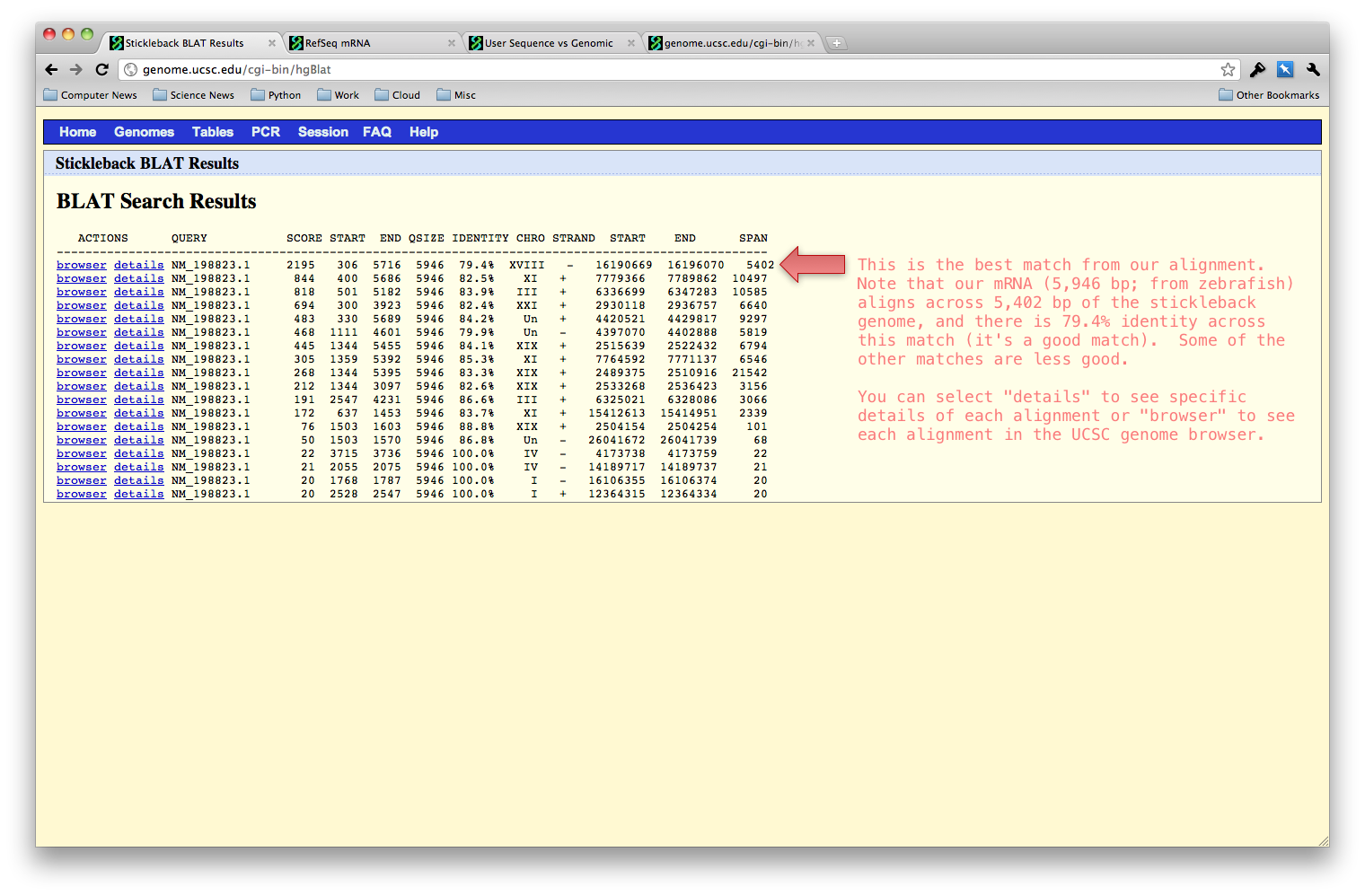Switch to the genome.ucsc.edu/cgi-bin tab
Viewport: 1365px width, 896px height.
coord(732,43)
